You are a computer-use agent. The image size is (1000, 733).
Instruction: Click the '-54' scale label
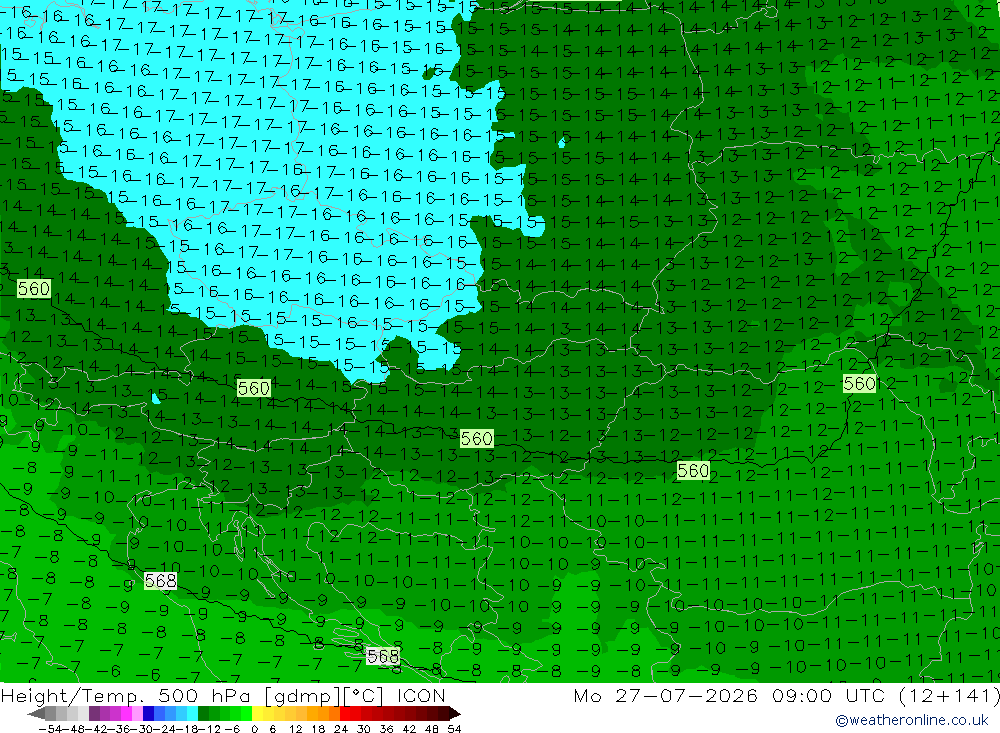50,729
